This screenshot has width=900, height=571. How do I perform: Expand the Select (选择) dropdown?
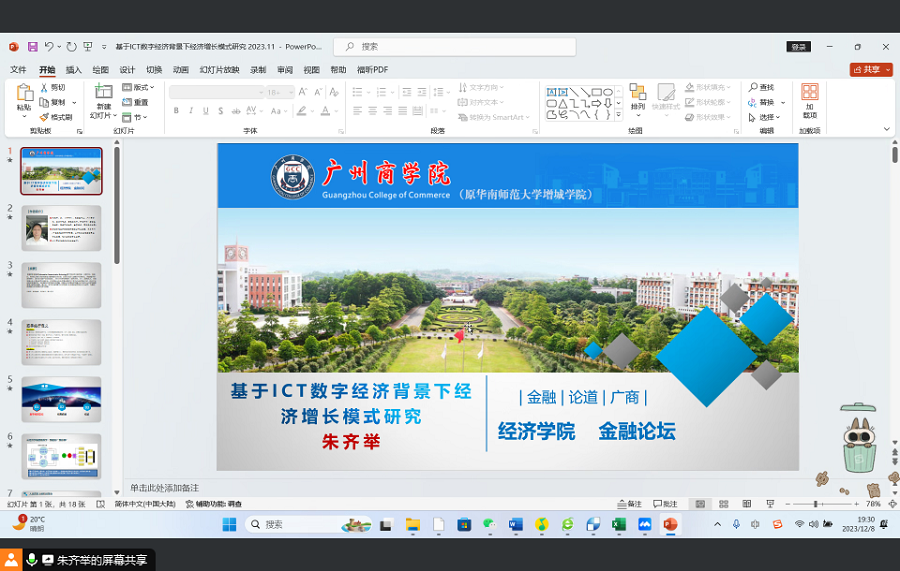pyautogui.click(x=767, y=117)
